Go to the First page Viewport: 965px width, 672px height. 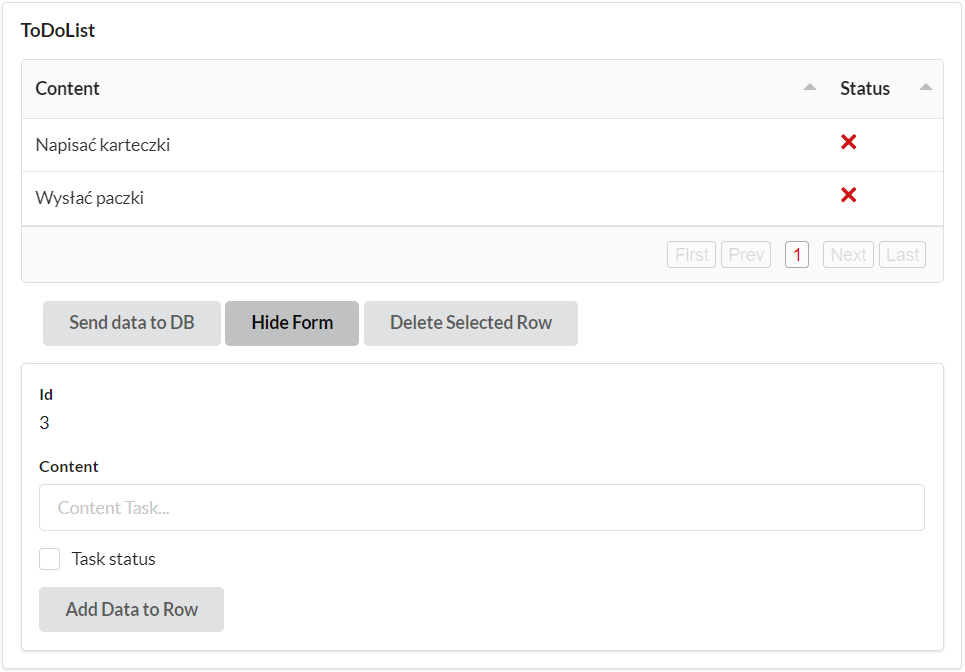[x=691, y=255]
